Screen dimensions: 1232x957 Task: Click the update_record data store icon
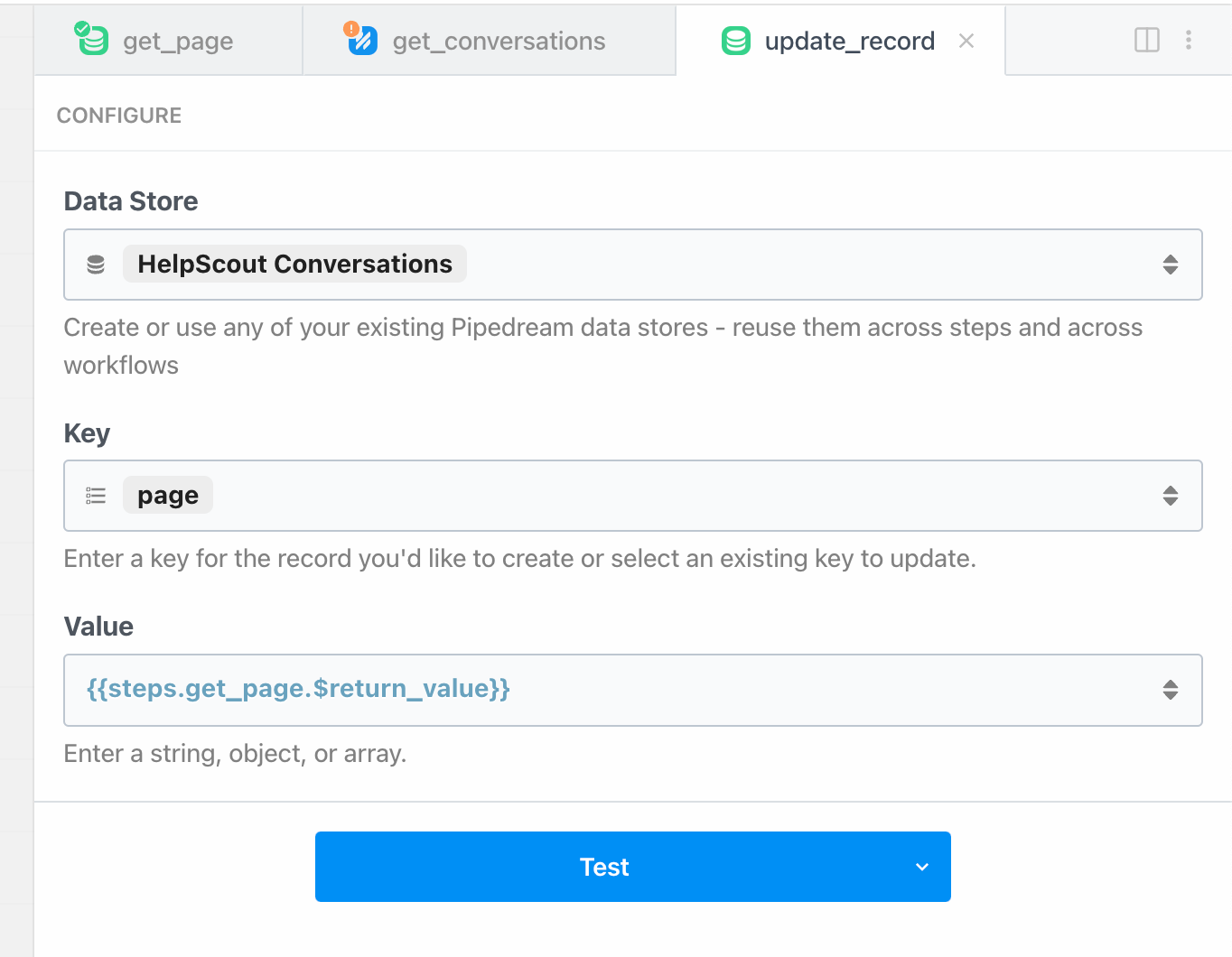pos(736,41)
